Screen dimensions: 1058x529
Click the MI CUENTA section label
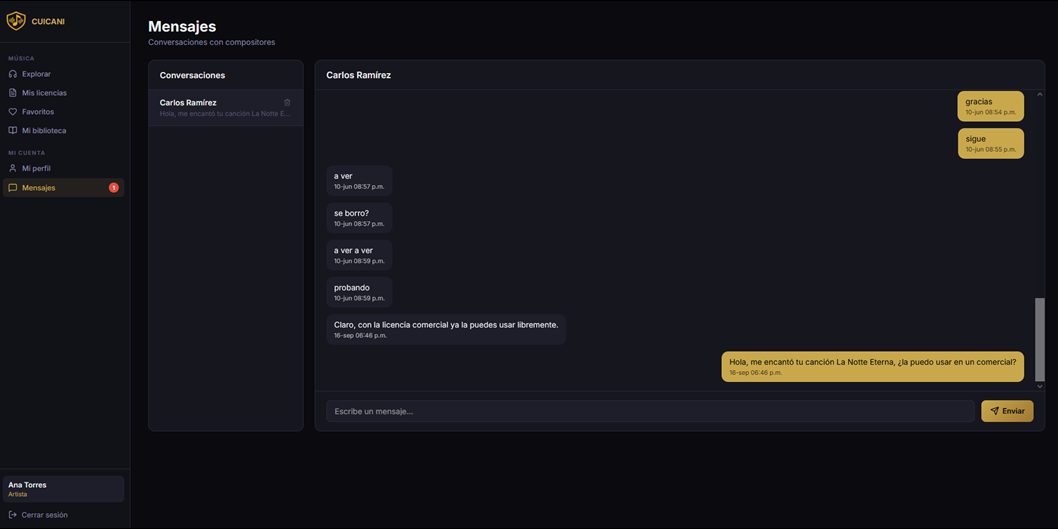point(26,153)
